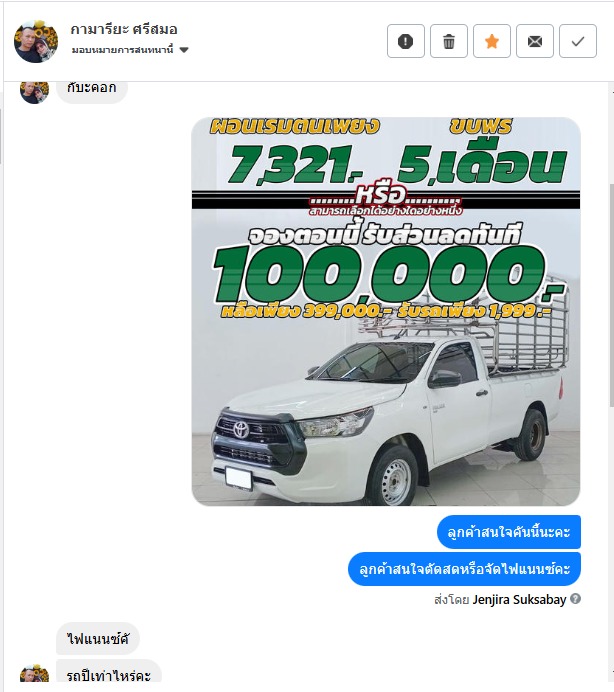Click customer avatar beside รถปีเท่าไหร่คะ message
The height and width of the screenshot is (692, 614).
click(34, 673)
